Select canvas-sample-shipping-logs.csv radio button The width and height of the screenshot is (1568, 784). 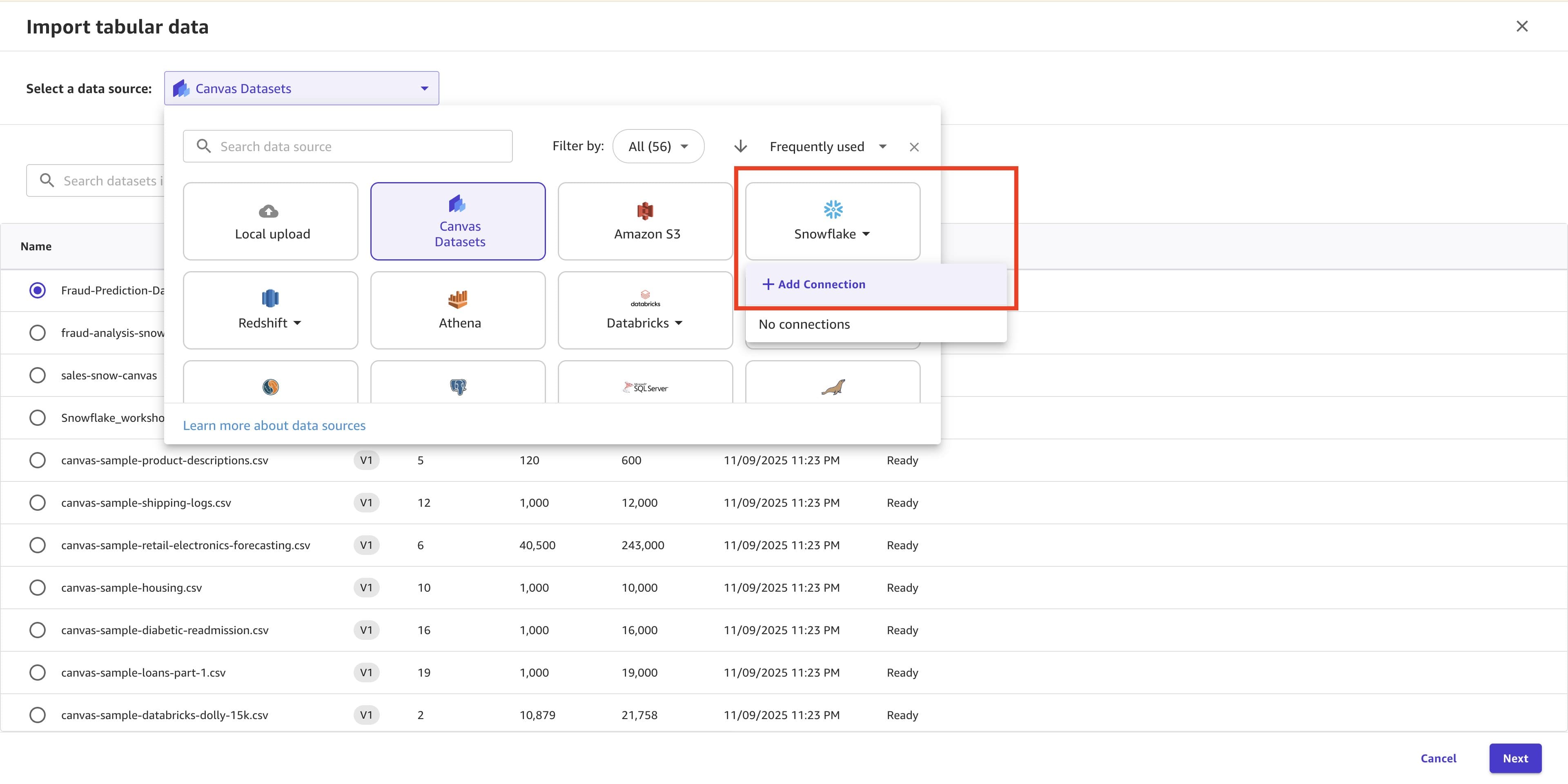pos(38,503)
